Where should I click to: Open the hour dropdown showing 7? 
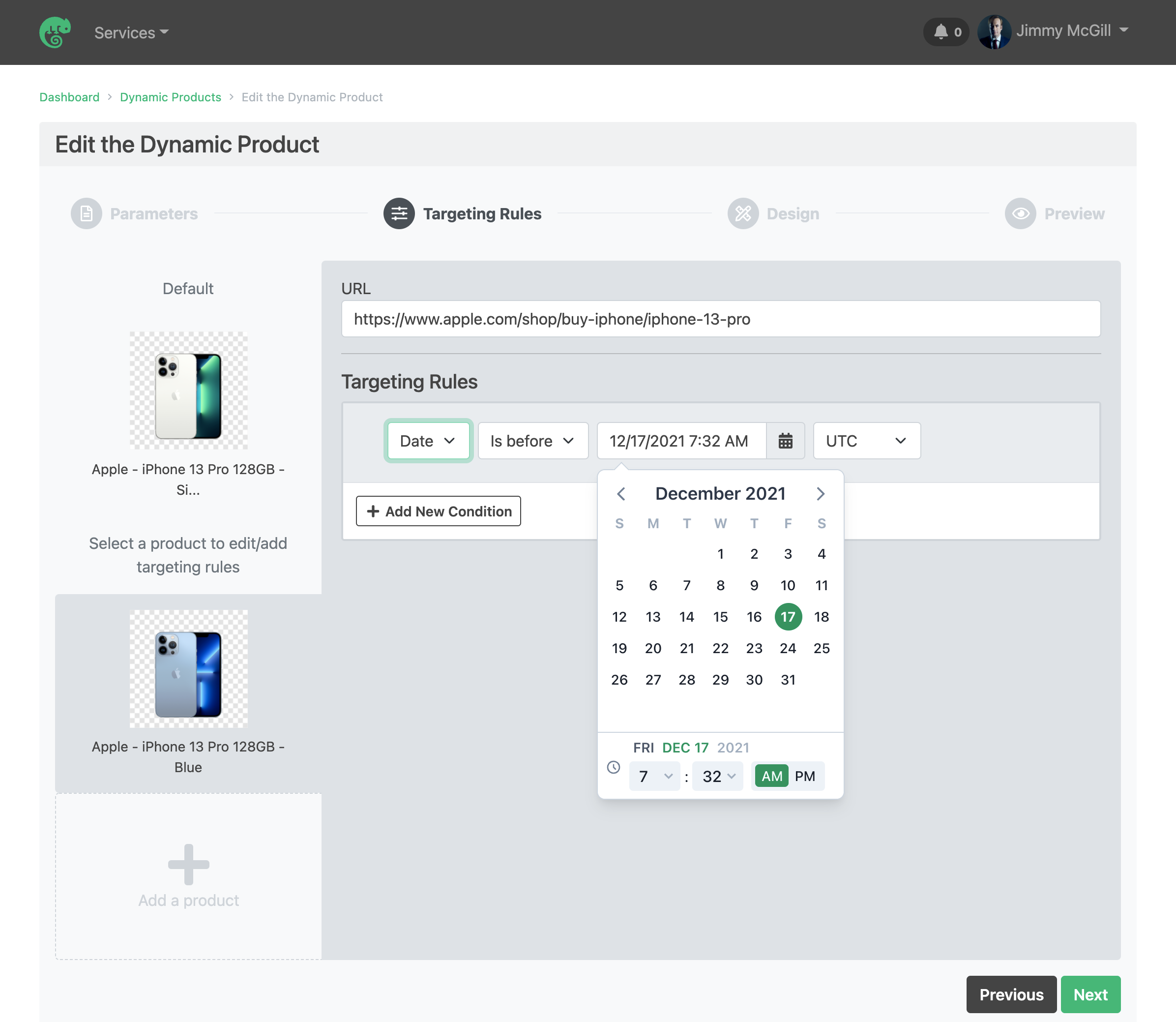click(654, 776)
